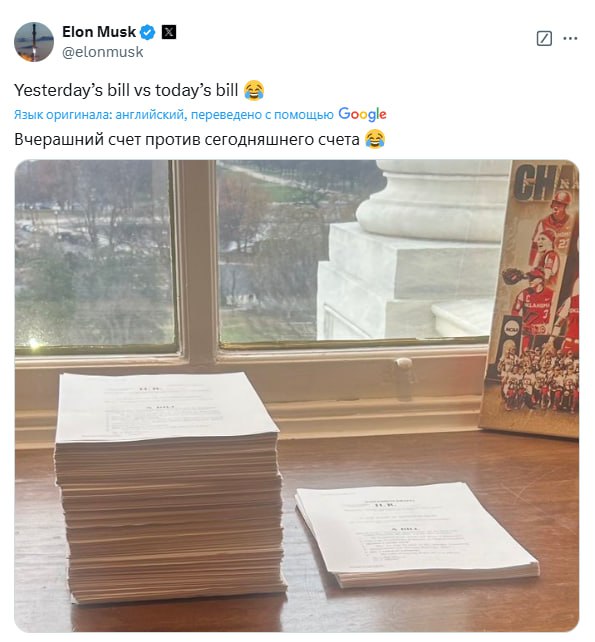Open the @elonmusk handle link
The width and height of the screenshot is (595, 642).
tap(102, 52)
